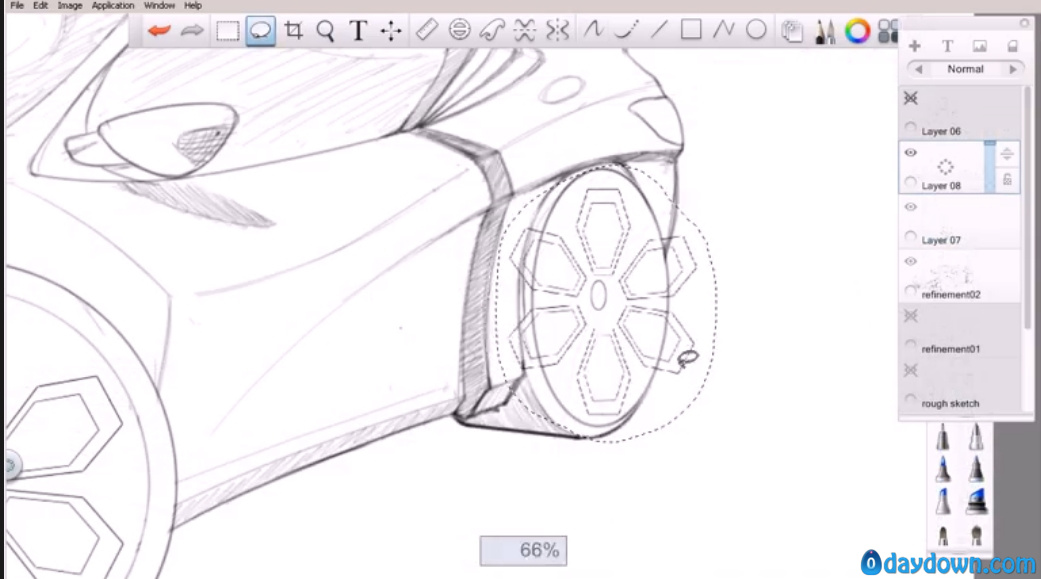
Task: Select the "rough sketch" layer name
Action: coord(950,404)
